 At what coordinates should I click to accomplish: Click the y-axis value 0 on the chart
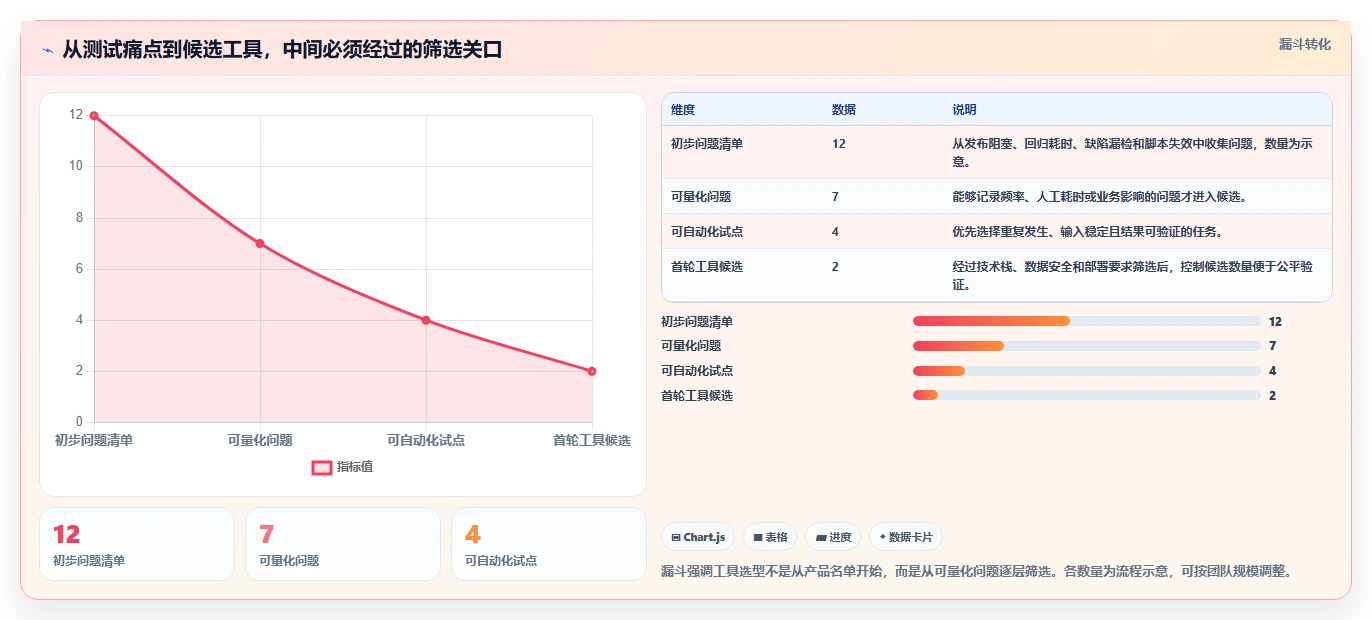click(79, 422)
